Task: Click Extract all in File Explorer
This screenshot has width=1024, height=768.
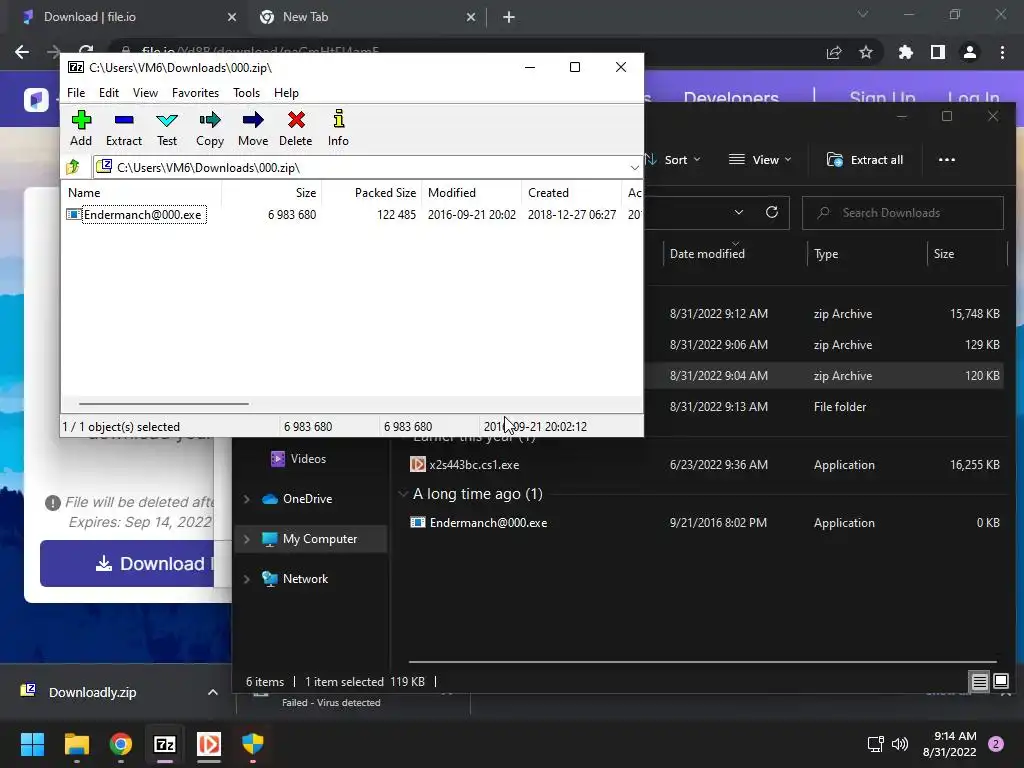Action: click(x=865, y=160)
